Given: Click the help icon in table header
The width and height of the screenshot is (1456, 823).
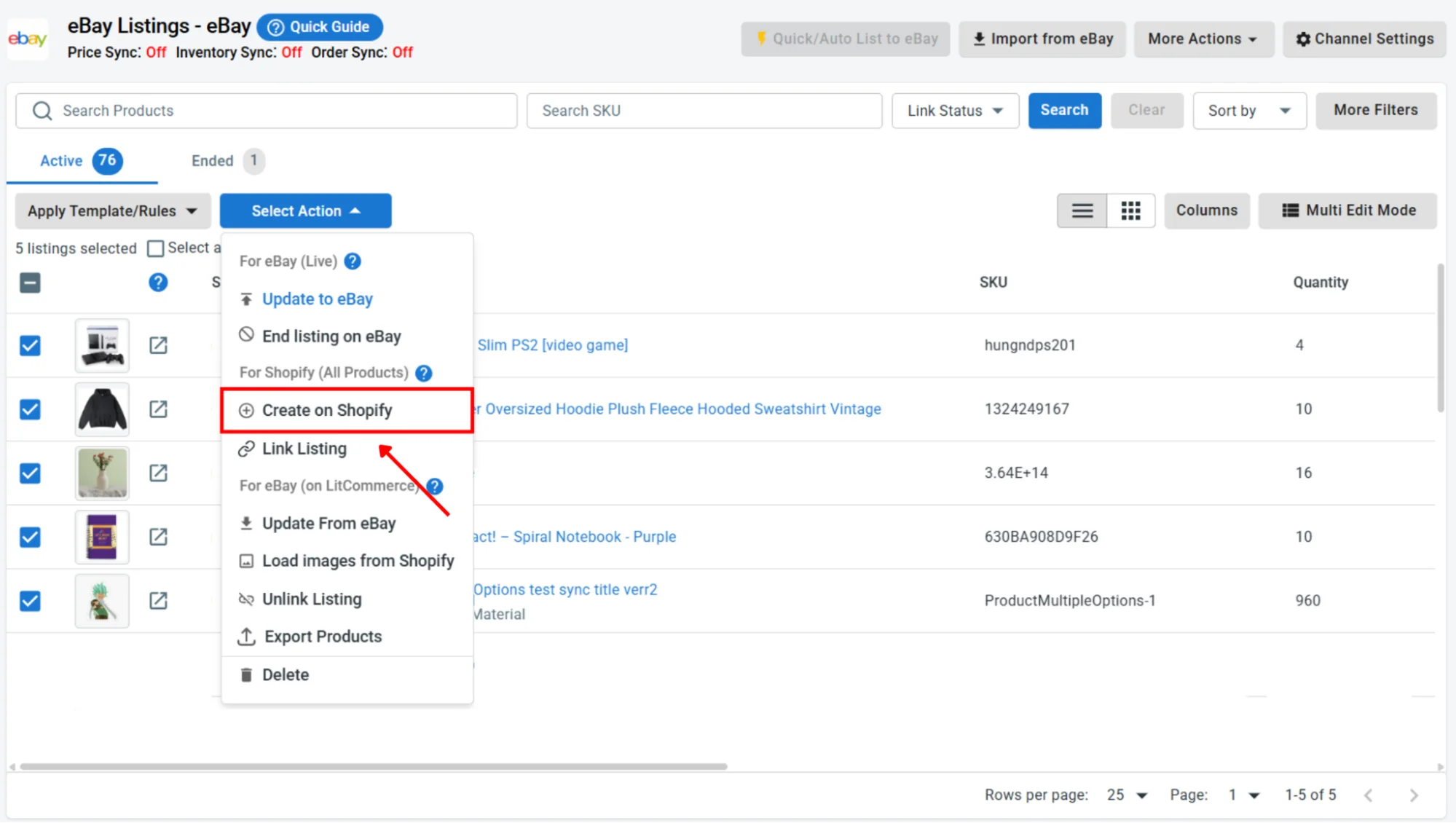Looking at the screenshot, I should coord(158,283).
